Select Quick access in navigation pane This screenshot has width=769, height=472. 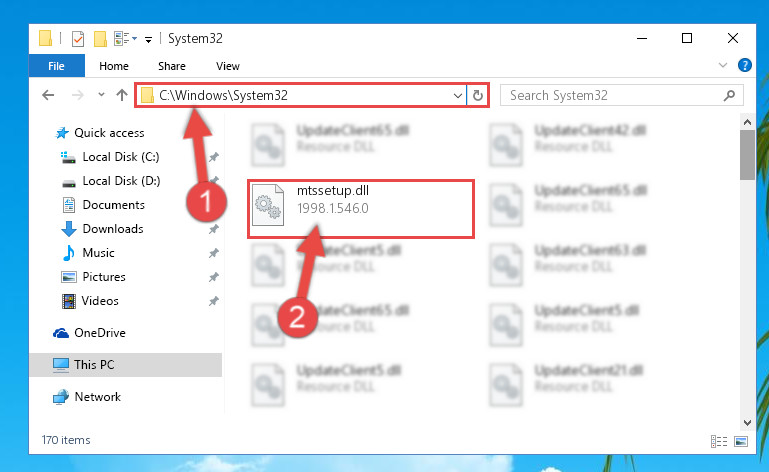coord(109,133)
